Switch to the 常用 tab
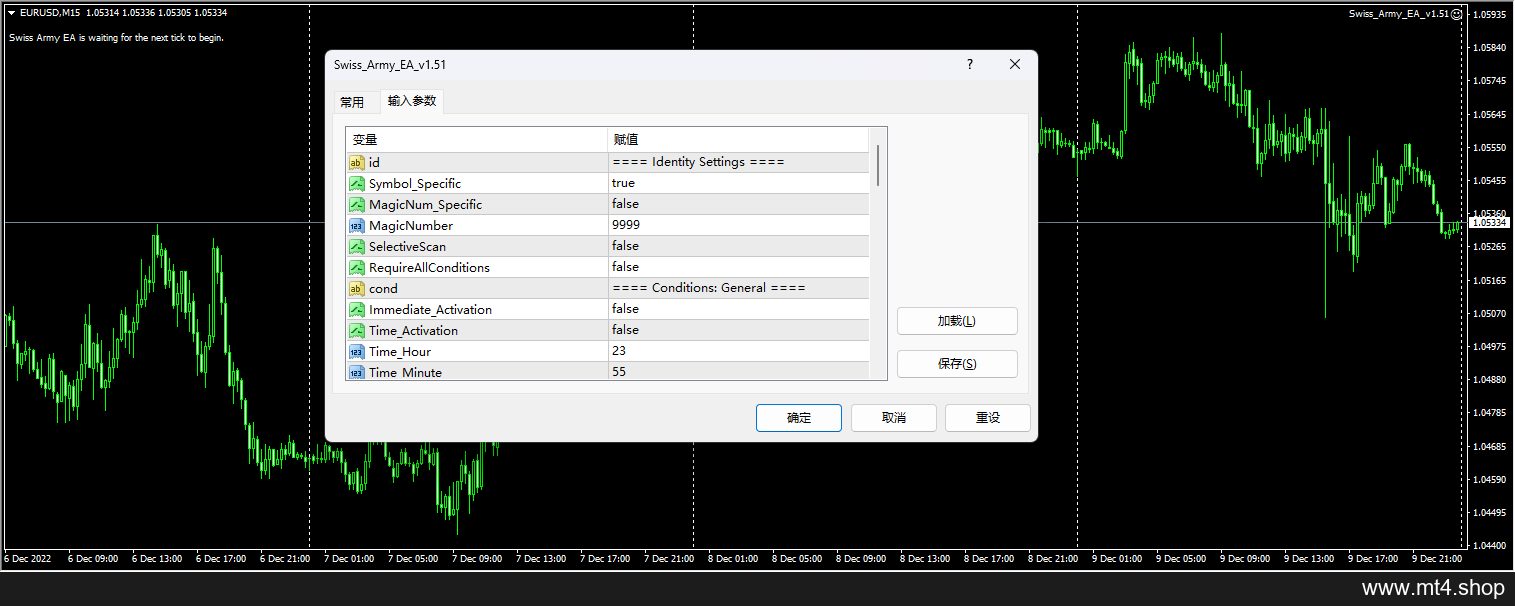Image resolution: width=1515 pixels, height=606 pixels. [x=352, y=102]
